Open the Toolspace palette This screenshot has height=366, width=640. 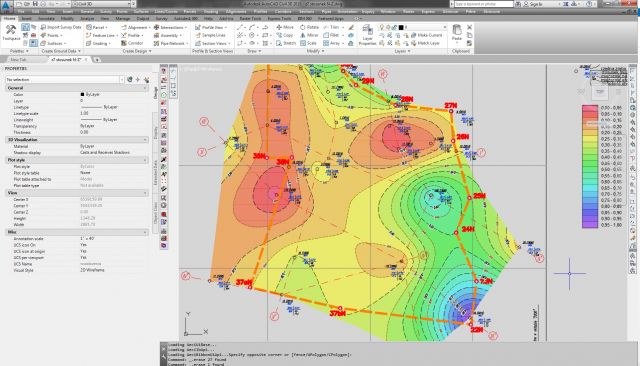point(11,32)
